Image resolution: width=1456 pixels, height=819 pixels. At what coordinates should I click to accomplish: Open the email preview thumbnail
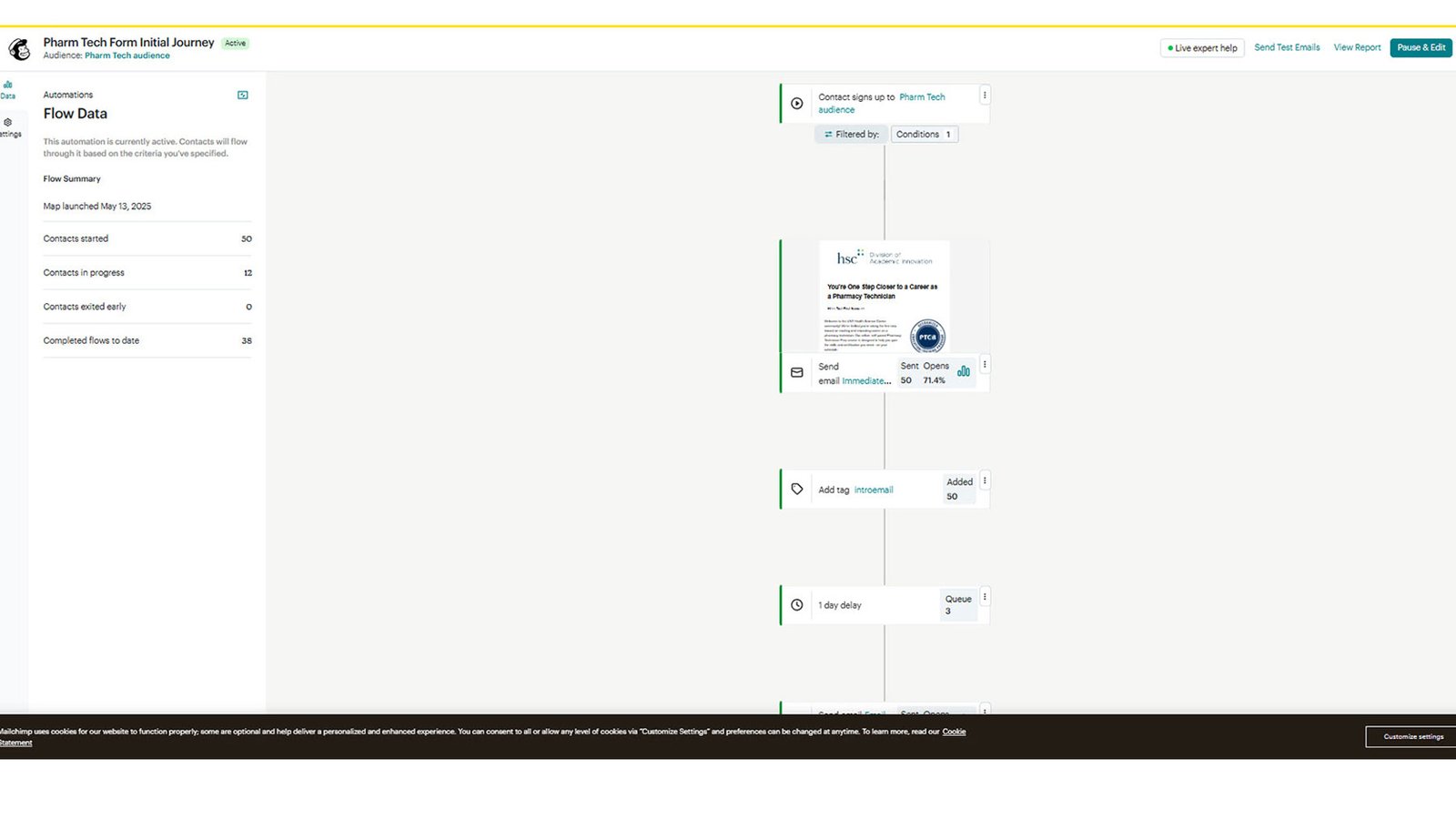tap(885, 297)
